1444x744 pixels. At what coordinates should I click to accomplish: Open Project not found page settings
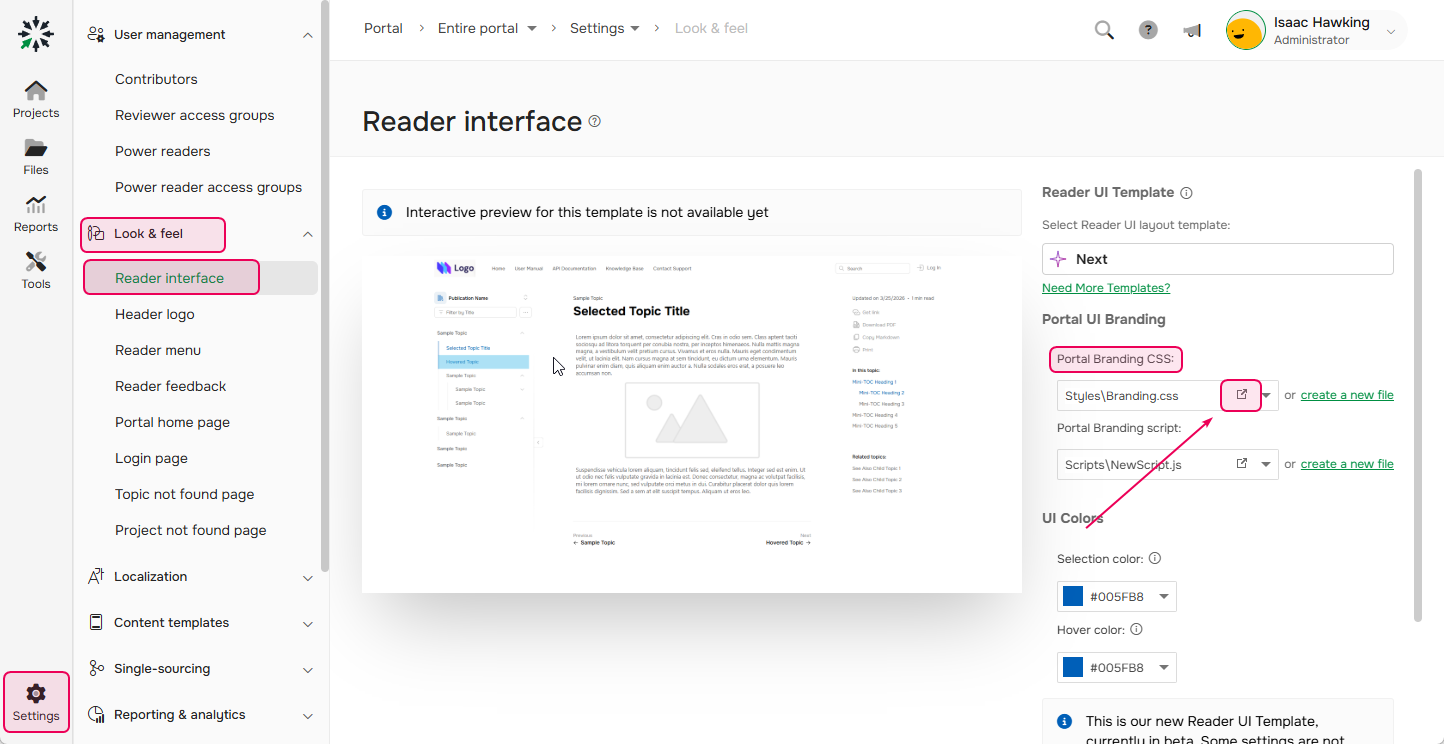(x=191, y=530)
